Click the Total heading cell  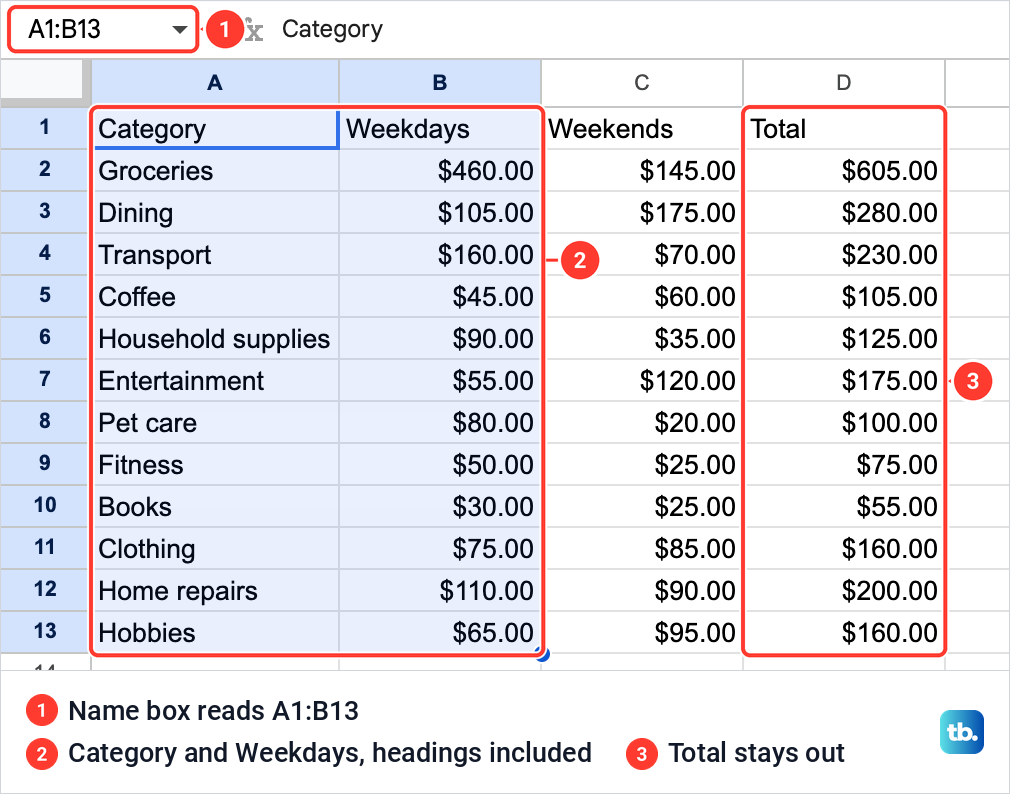[844, 129]
